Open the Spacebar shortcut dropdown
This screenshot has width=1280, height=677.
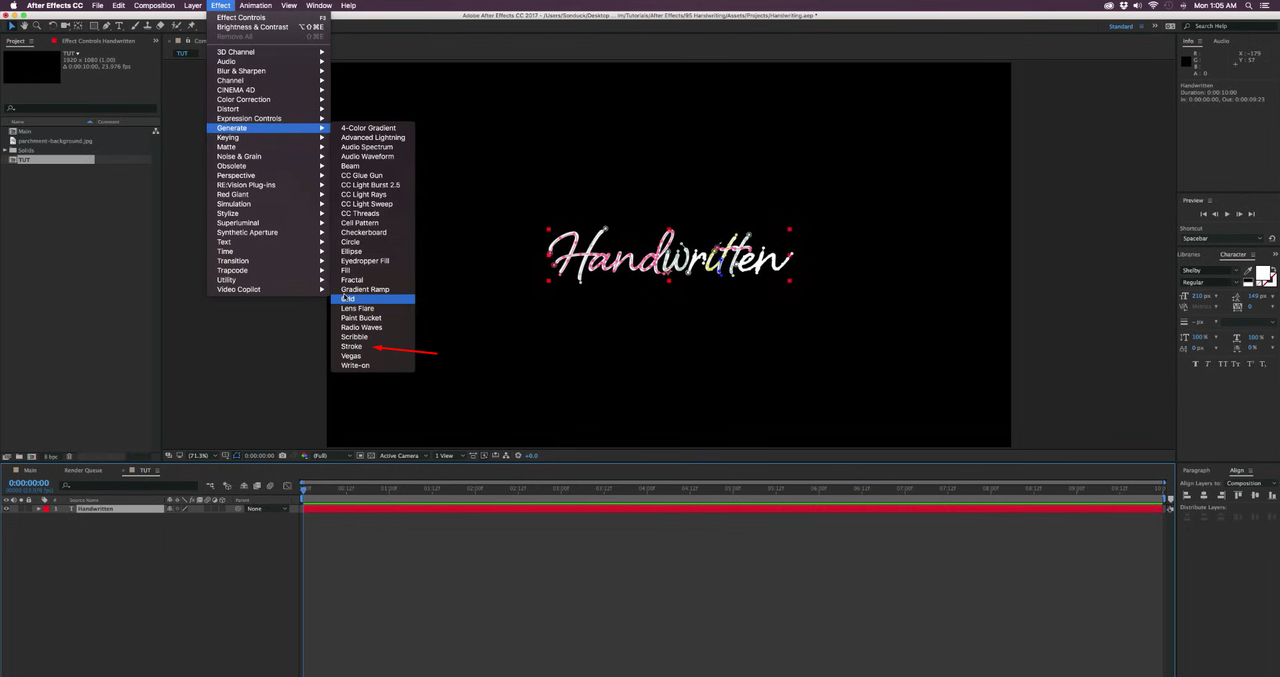click(x=1222, y=239)
